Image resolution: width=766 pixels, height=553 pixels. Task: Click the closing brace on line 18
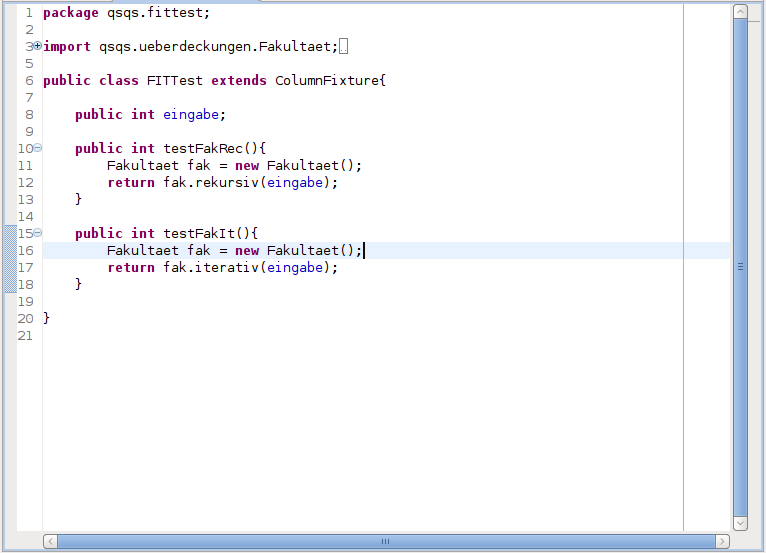click(78, 284)
